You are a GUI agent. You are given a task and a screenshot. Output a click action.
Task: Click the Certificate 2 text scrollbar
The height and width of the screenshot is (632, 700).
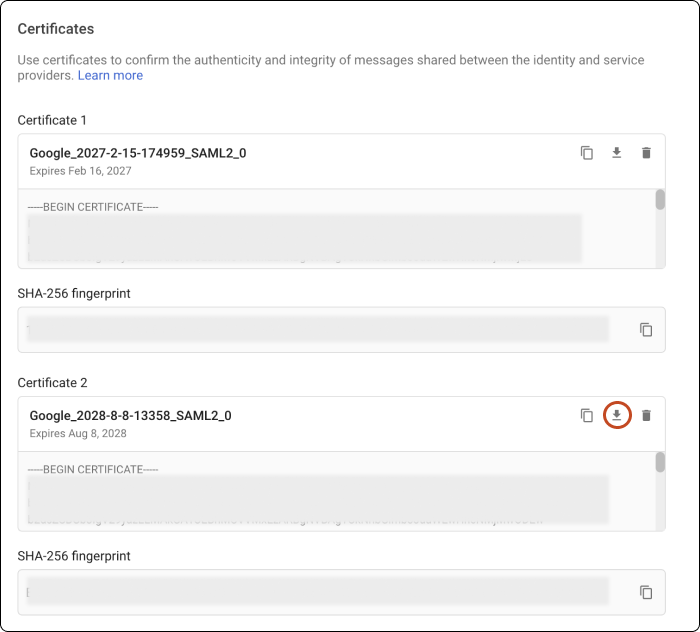pos(660,462)
